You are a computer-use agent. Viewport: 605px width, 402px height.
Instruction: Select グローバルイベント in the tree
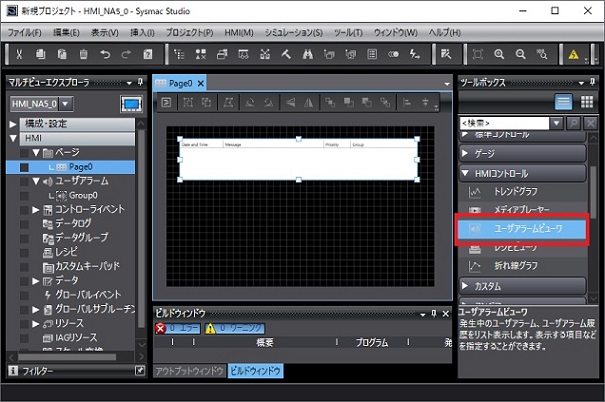click(88, 295)
